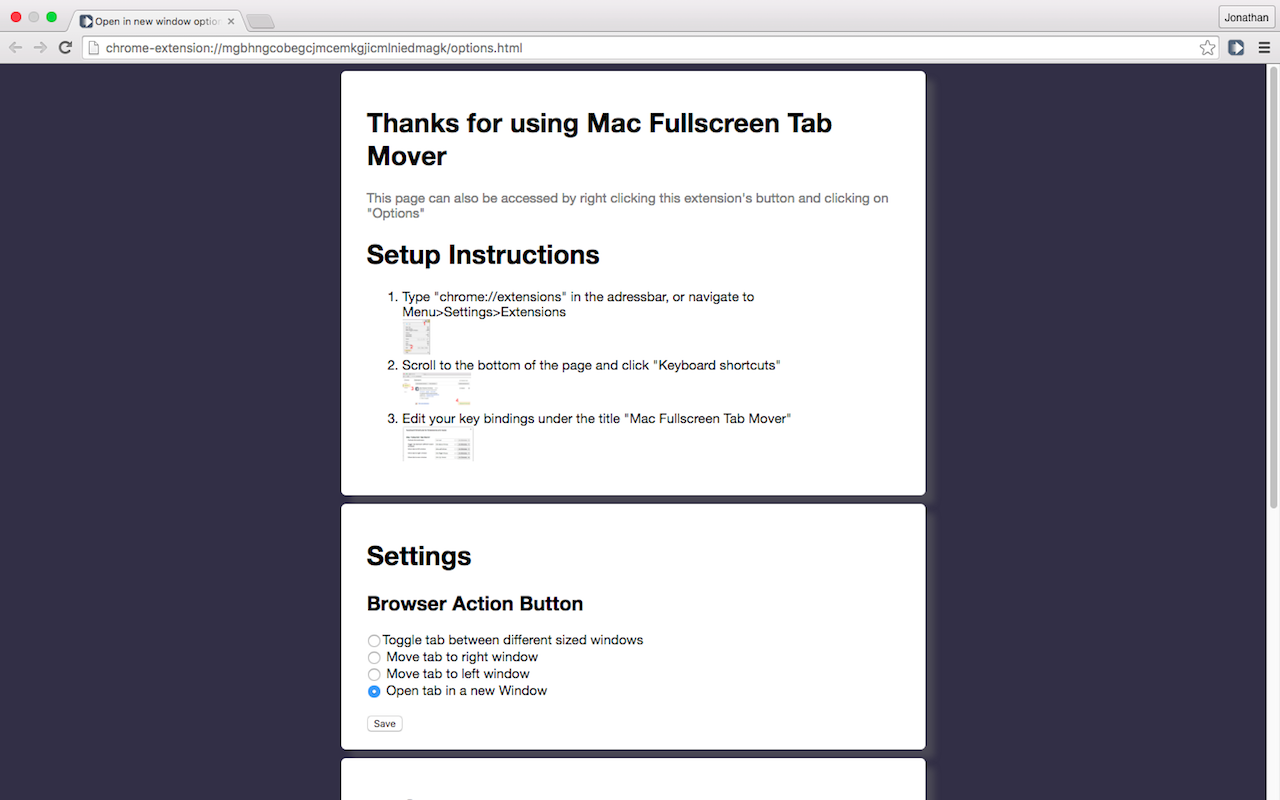Open the extensions menu screenshot thumbnail under step 1
This screenshot has height=800, width=1280.
[416, 337]
